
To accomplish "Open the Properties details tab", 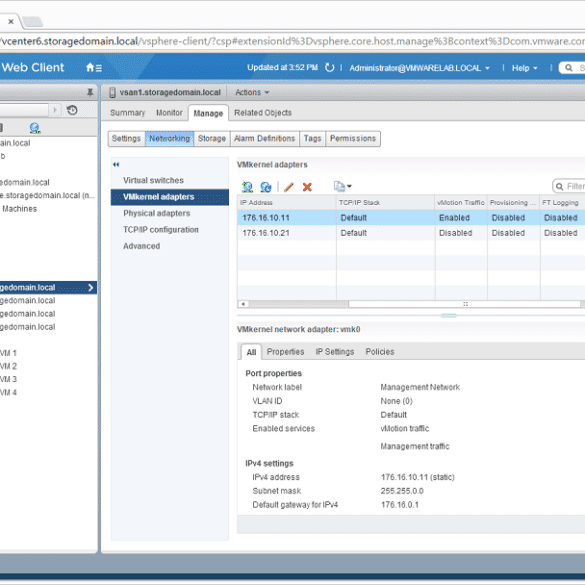I will 285,352.
